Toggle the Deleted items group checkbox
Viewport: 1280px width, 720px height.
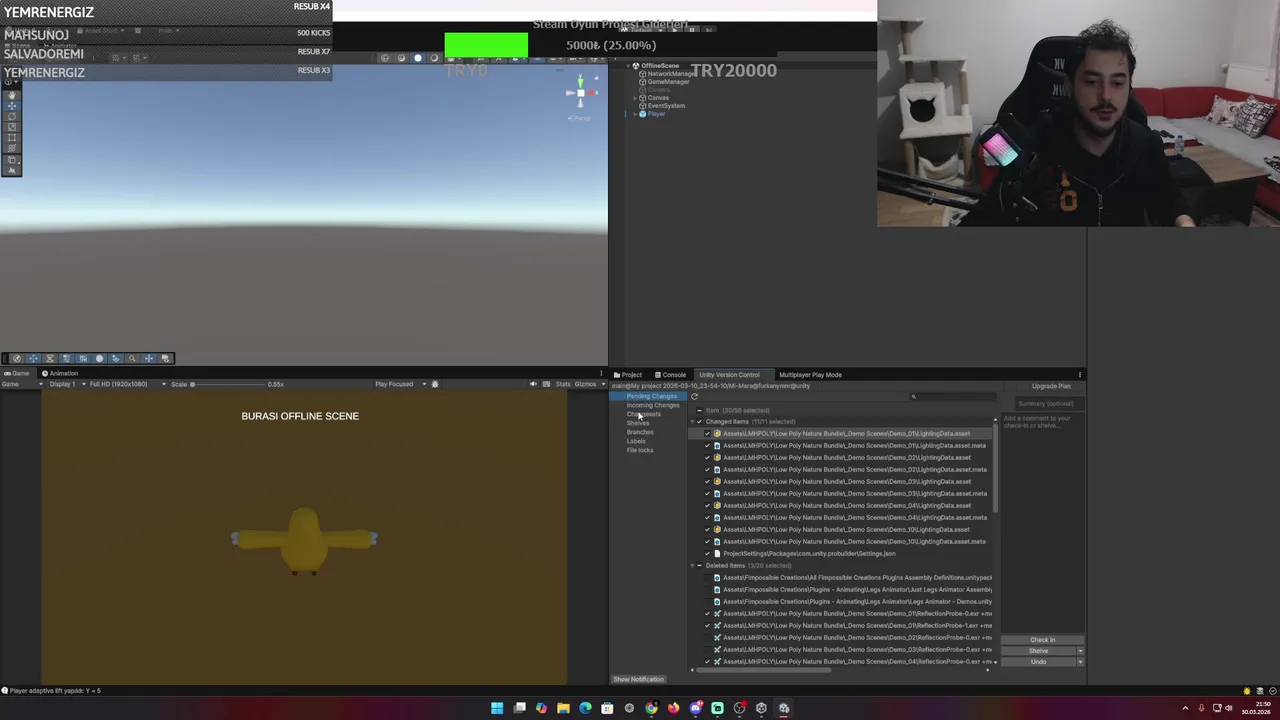click(x=699, y=566)
